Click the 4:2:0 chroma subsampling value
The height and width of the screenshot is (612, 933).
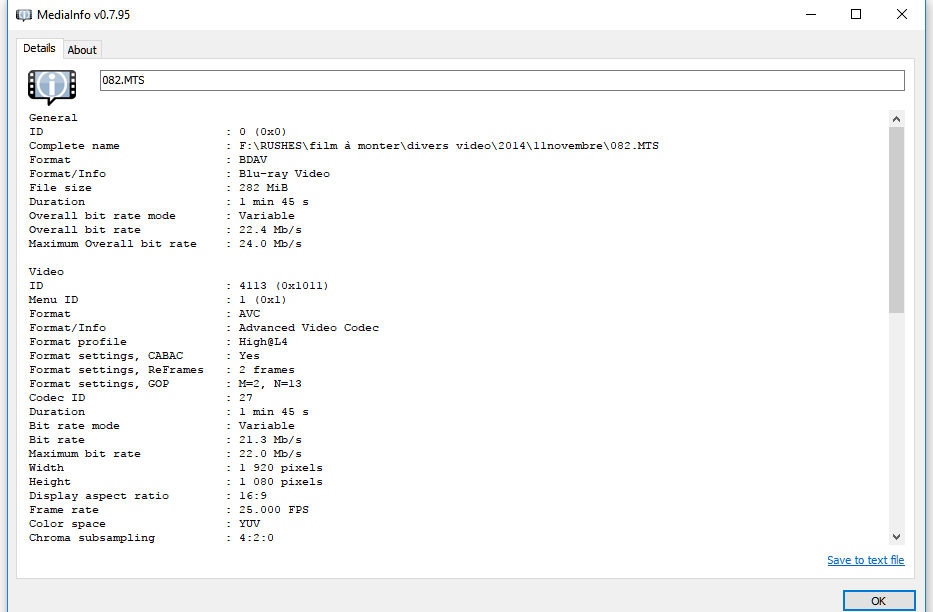pos(256,538)
